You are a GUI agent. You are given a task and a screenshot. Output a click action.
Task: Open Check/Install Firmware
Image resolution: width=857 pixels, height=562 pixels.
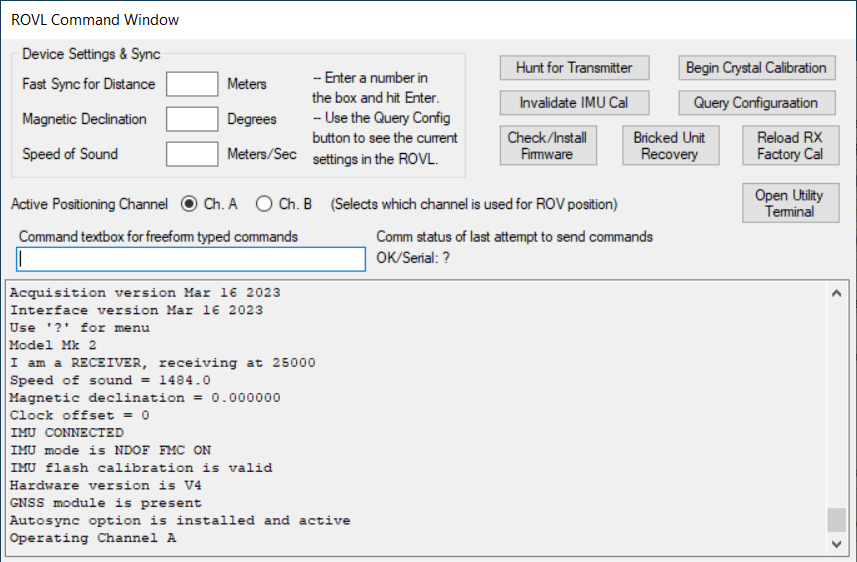(x=547, y=146)
